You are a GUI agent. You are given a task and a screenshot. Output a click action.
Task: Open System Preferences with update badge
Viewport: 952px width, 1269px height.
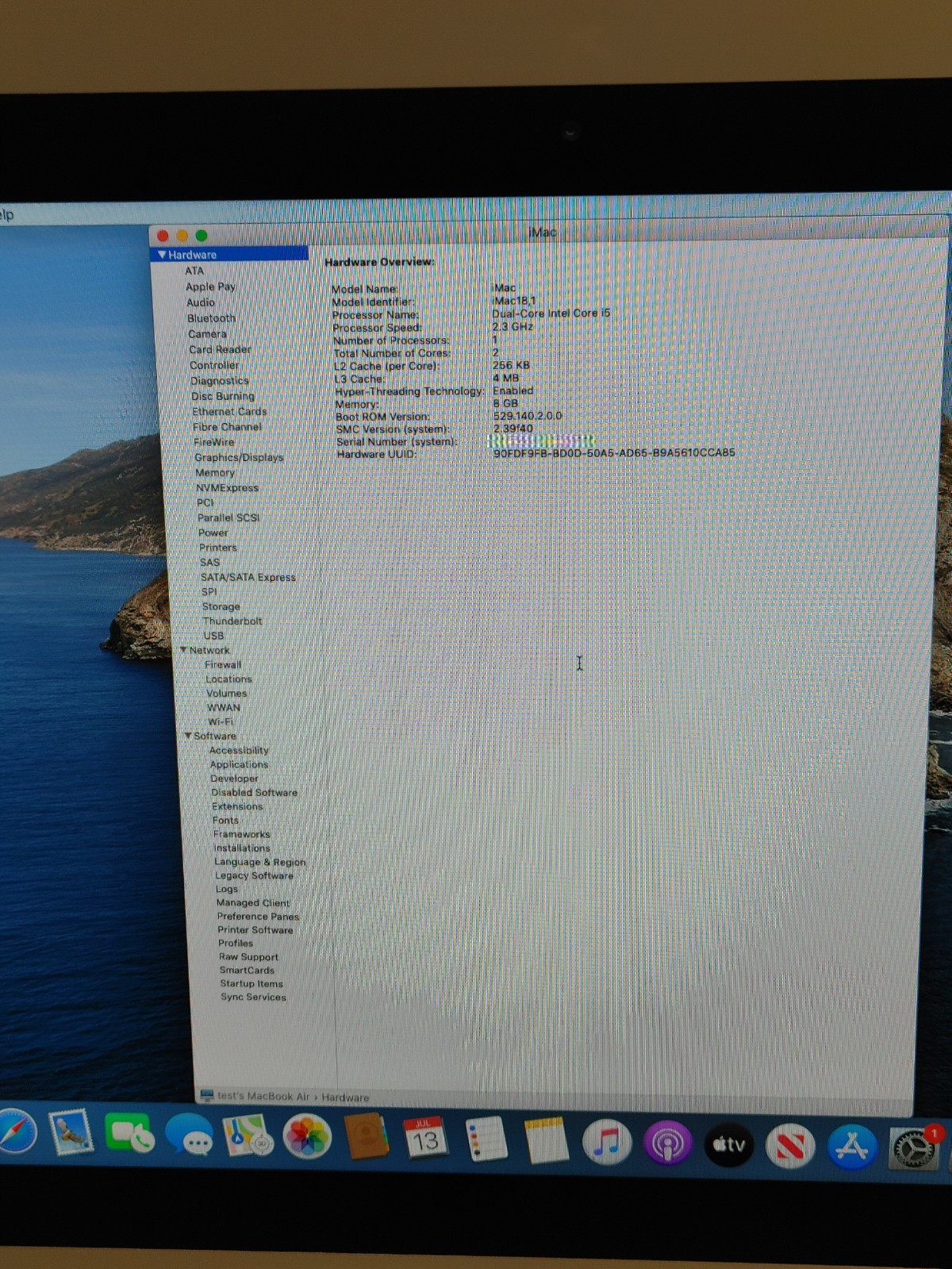coord(914,1148)
